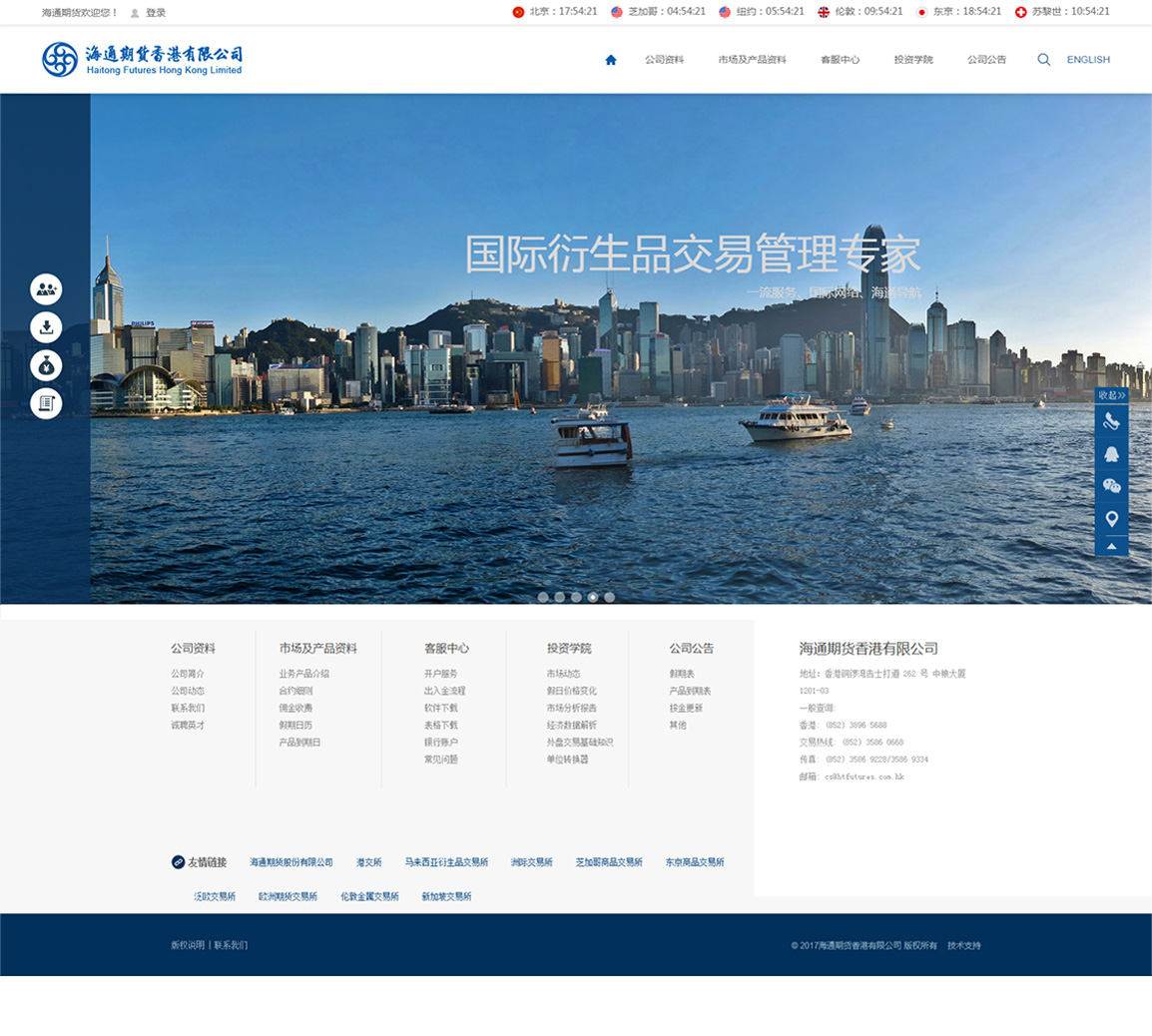
Task: Collapse the side panel with 收起 button
Action: coord(1111,395)
